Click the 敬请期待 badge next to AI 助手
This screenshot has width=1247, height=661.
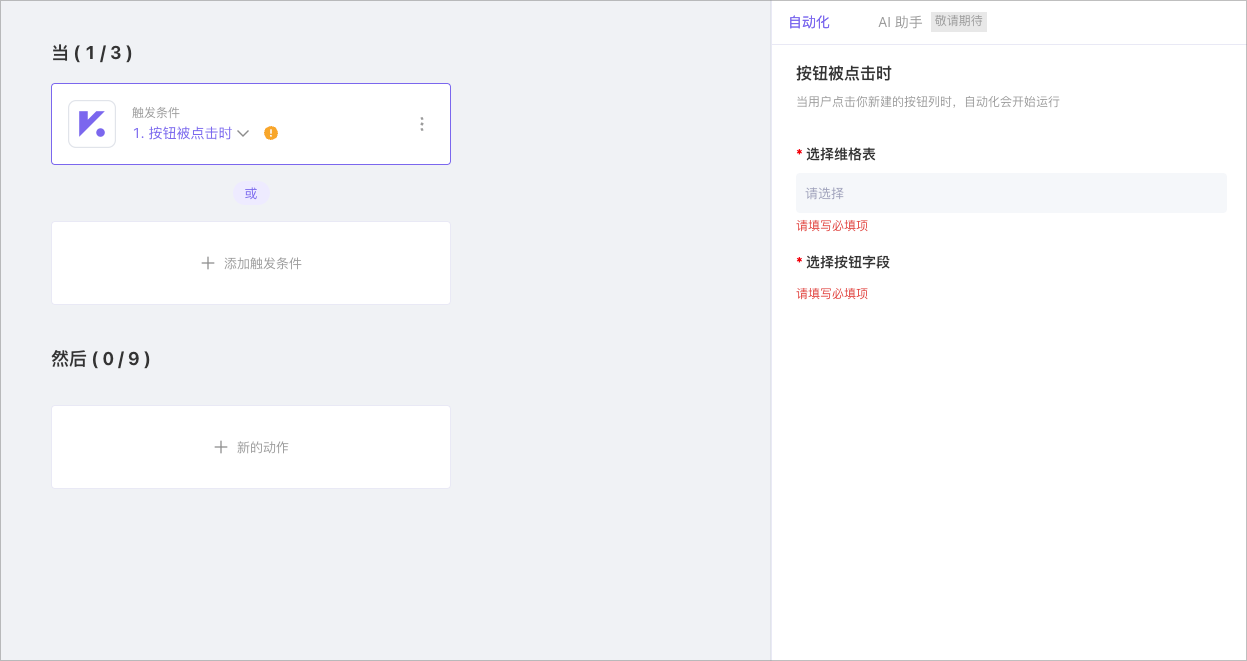coord(957,21)
